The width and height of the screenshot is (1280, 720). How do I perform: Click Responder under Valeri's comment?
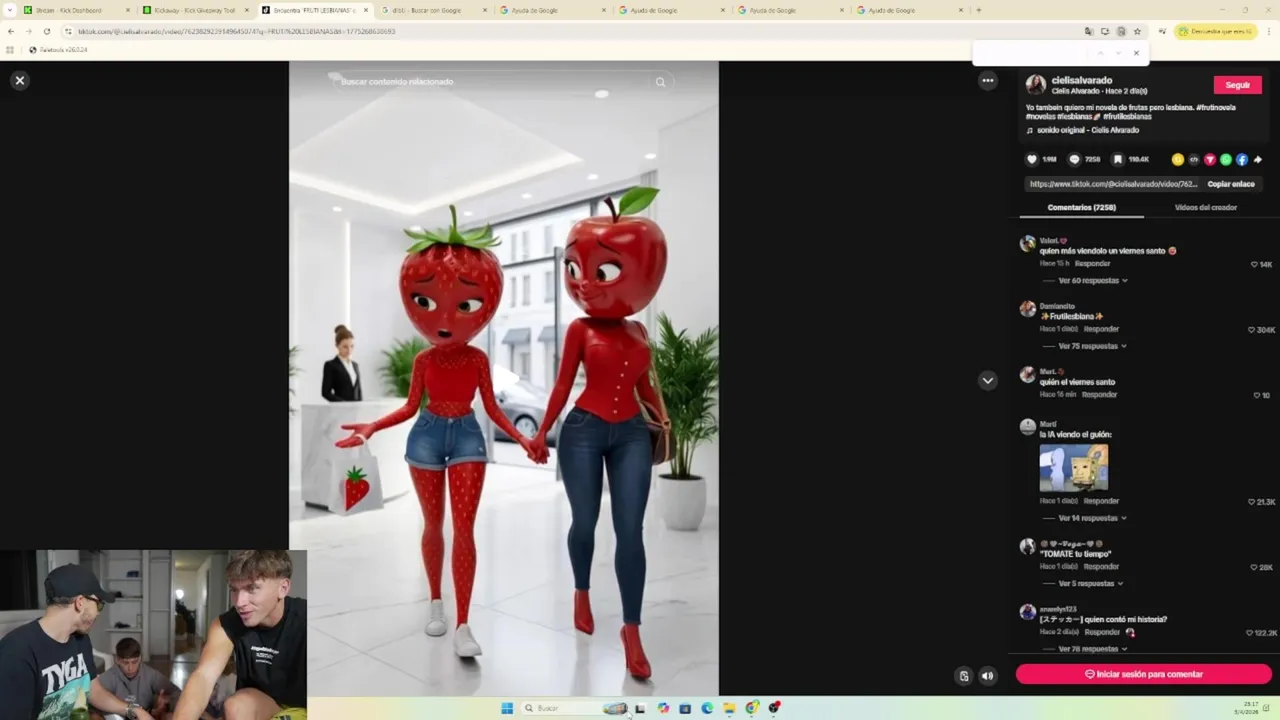tap(1092, 263)
